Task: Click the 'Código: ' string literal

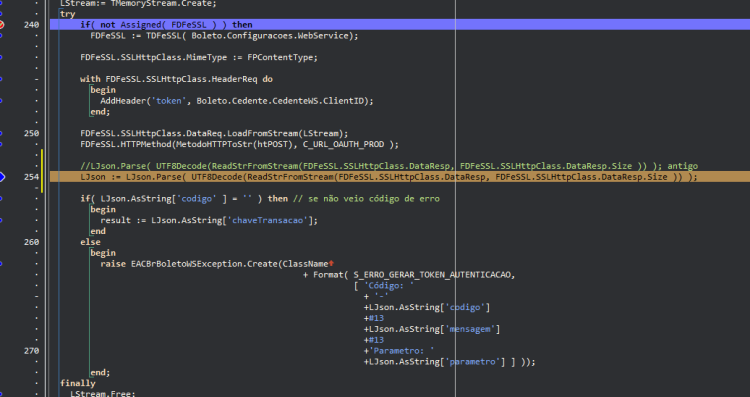Action: pos(389,286)
